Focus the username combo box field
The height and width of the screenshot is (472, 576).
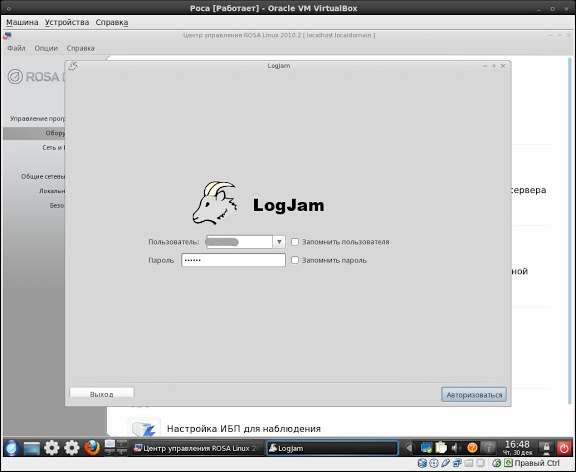(239, 242)
